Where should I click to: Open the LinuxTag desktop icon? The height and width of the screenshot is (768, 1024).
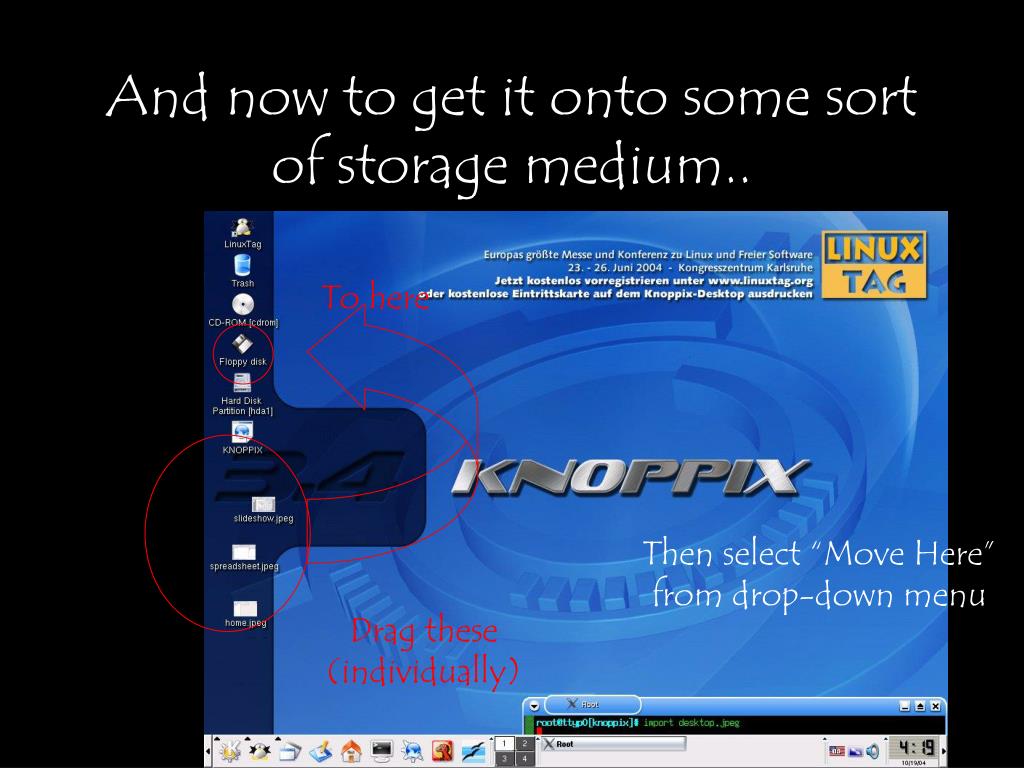coord(242,233)
